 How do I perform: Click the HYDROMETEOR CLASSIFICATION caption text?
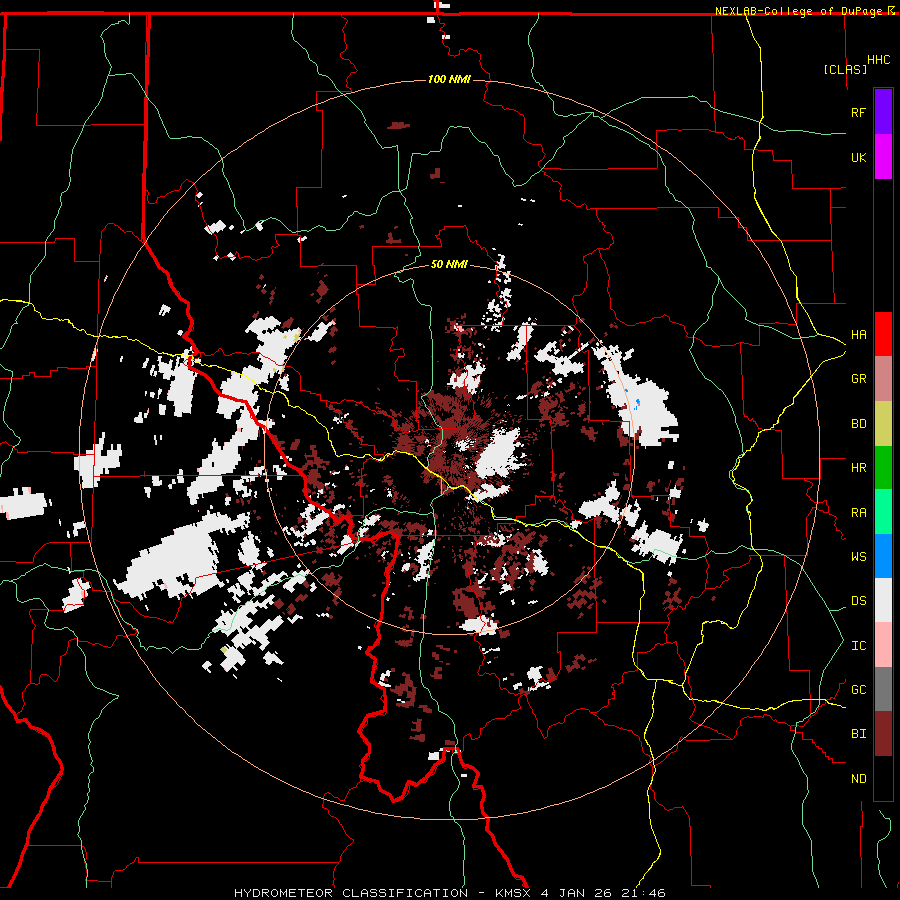351,893
